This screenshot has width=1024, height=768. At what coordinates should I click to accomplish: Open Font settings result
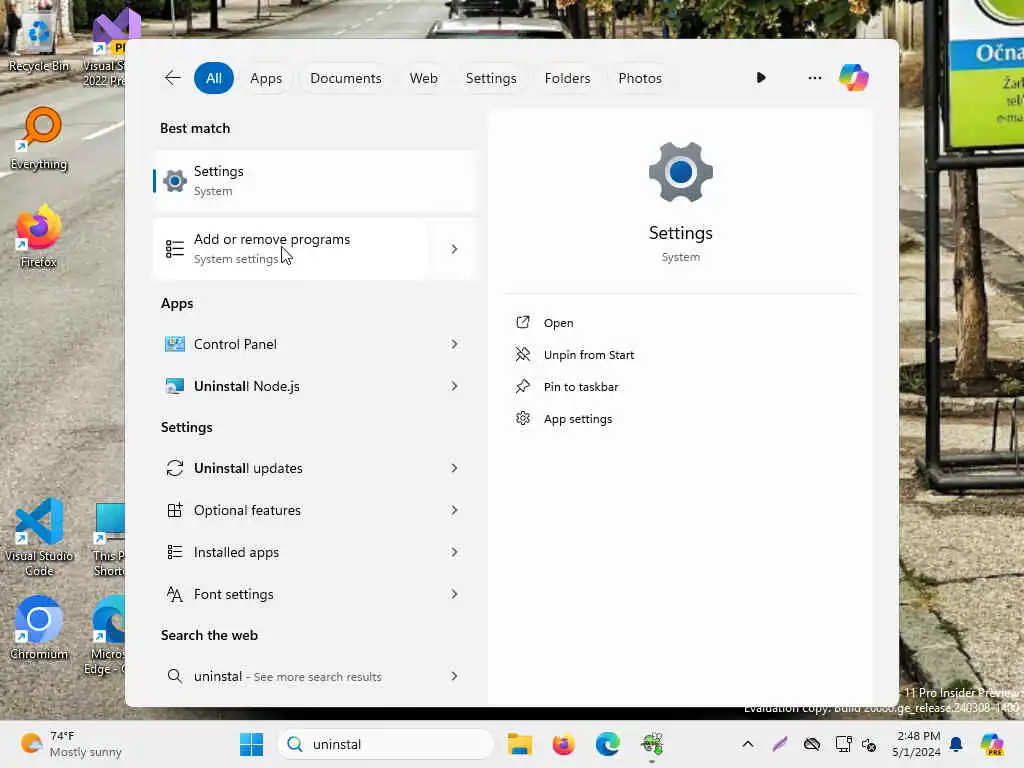coord(291,594)
